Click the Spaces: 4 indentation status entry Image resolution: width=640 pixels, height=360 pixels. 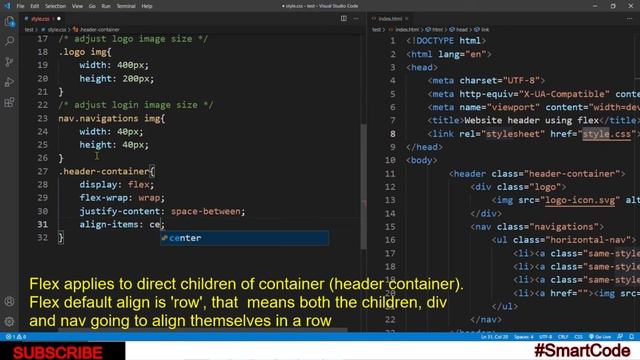tap(524, 337)
